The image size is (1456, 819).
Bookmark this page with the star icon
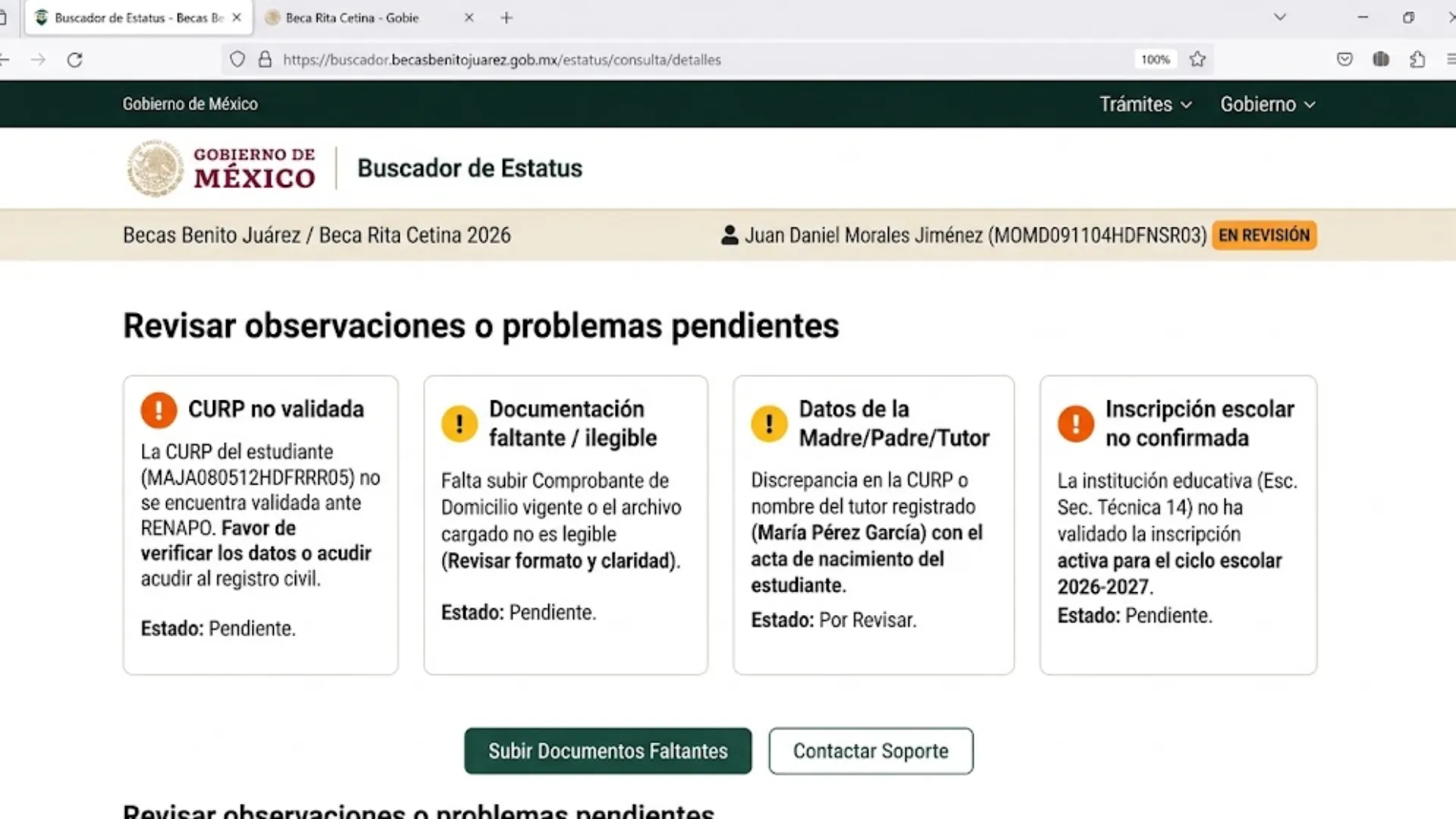coord(1197,59)
